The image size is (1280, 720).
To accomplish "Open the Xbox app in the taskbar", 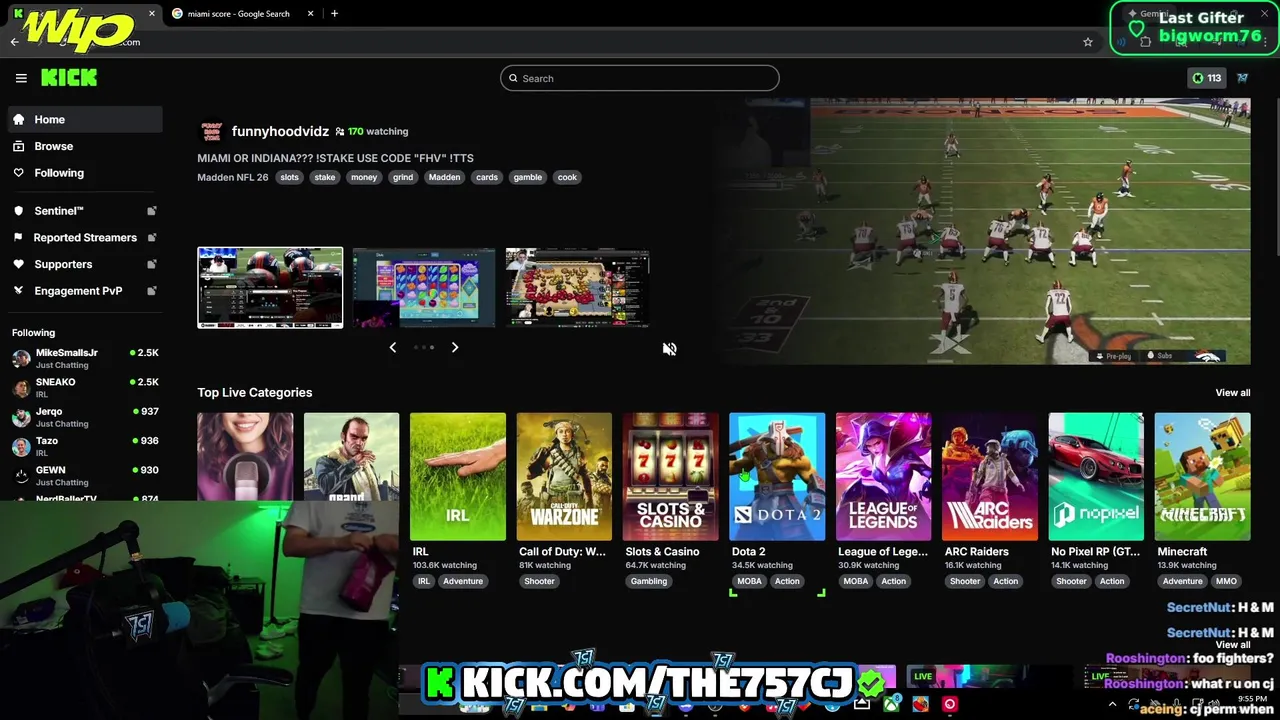I will (x=891, y=705).
